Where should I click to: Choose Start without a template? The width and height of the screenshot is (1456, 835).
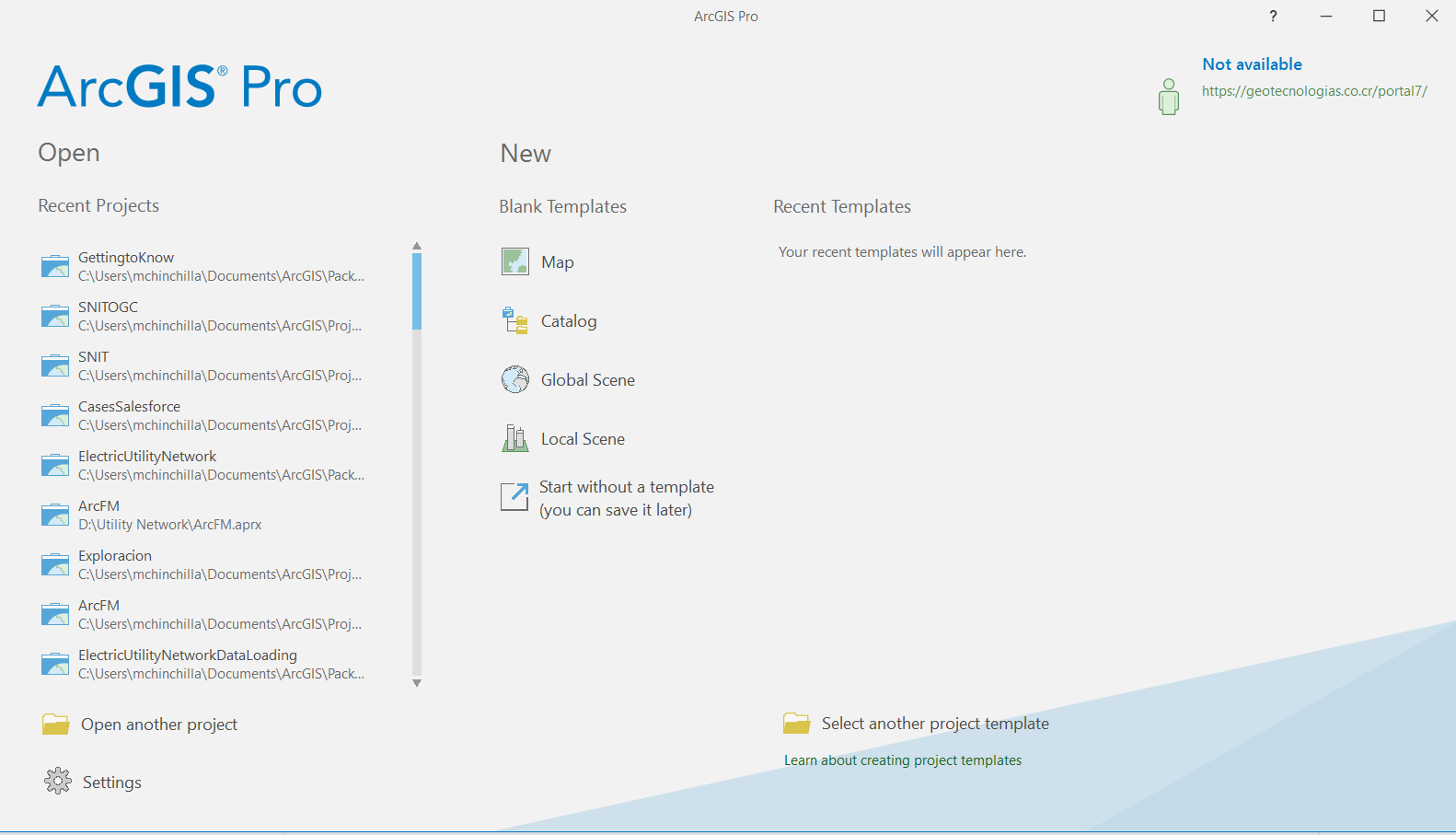click(607, 498)
